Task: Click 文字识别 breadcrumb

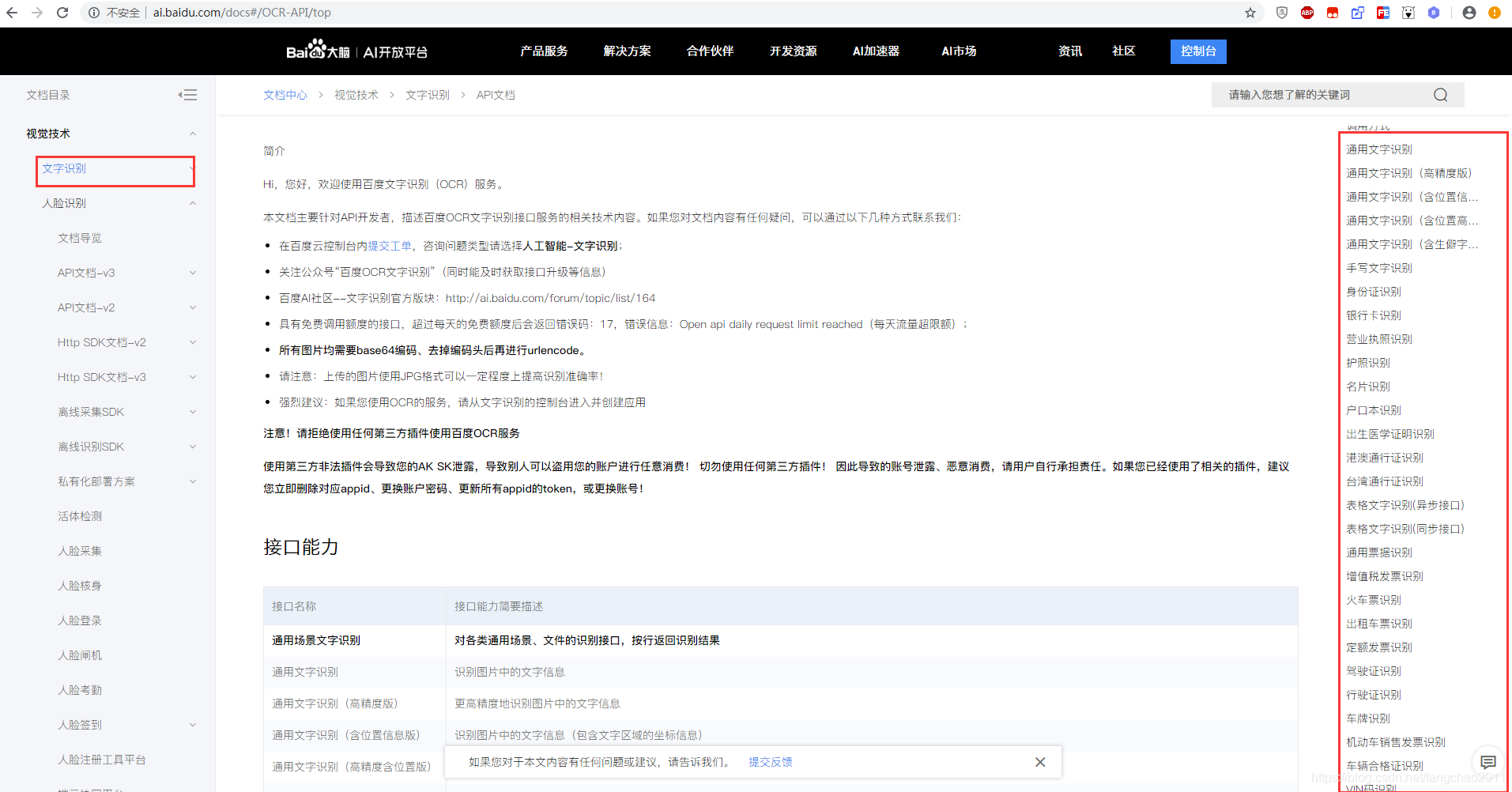Action: pyautogui.click(x=428, y=95)
